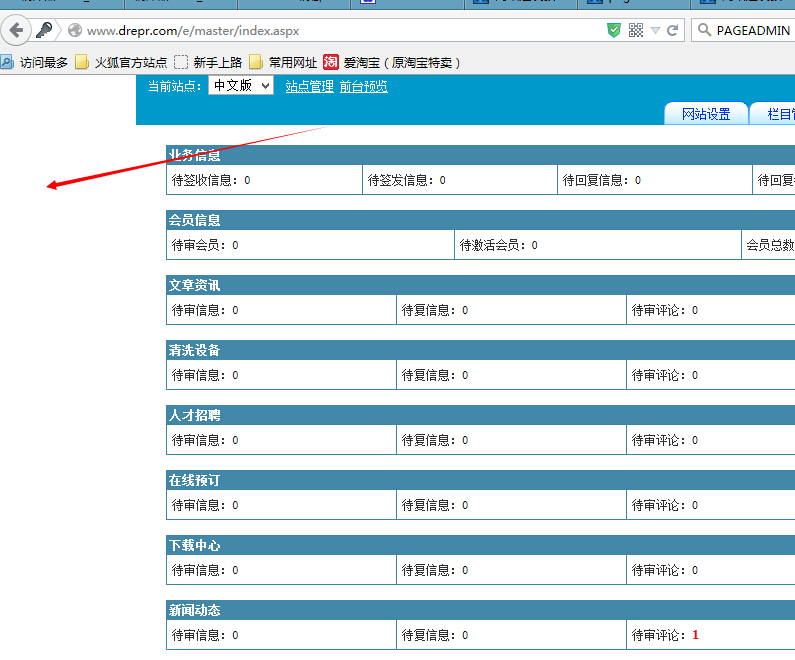Open the 常用网址 bookmark folder
Viewport: 795px width, 660px height.
pos(283,62)
